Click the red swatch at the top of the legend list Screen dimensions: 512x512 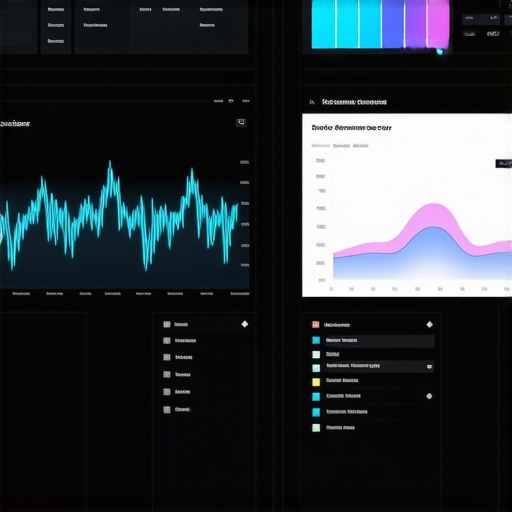(x=316, y=325)
